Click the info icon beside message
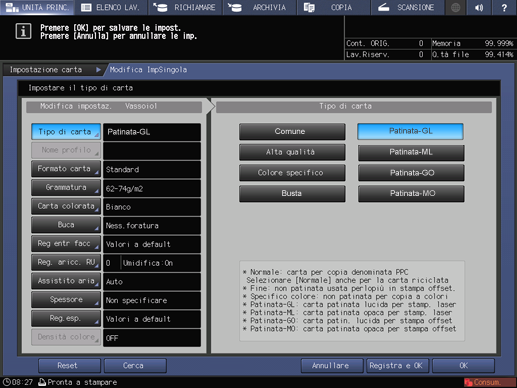The width and height of the screenshot is (517, 388). (23, 31)
